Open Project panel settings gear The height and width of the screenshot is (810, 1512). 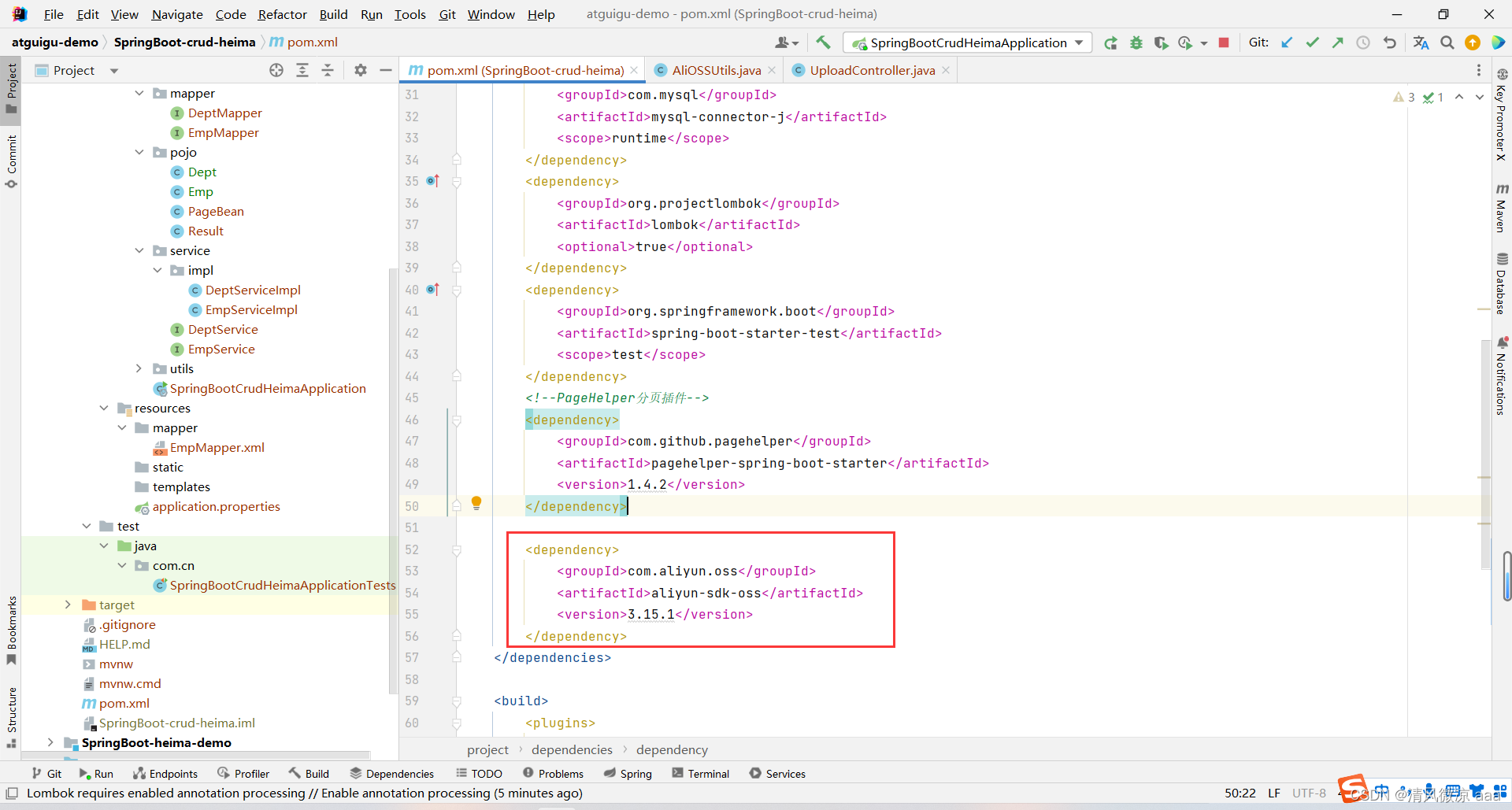[x=361, y=70]
